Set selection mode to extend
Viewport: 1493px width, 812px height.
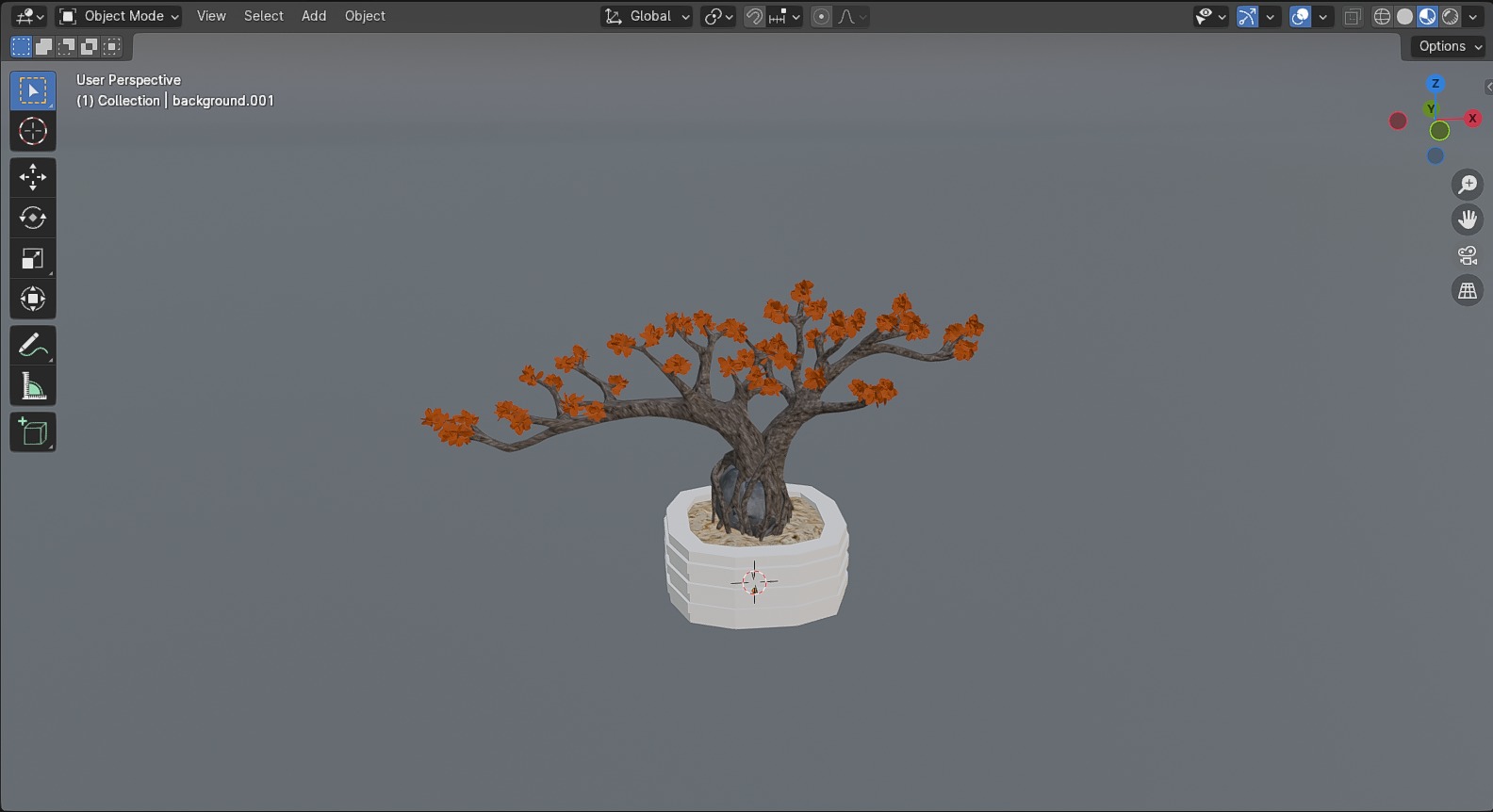(43, 46)
